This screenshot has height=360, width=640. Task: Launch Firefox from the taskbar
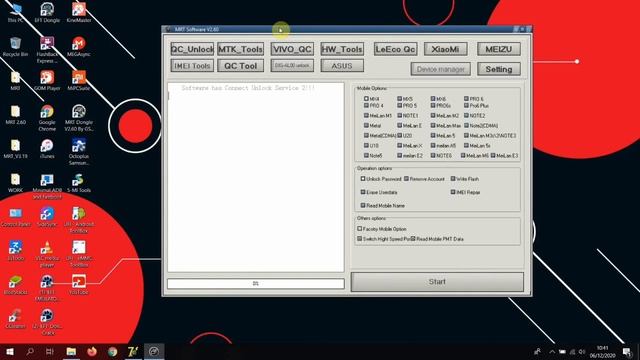(92, 351)
